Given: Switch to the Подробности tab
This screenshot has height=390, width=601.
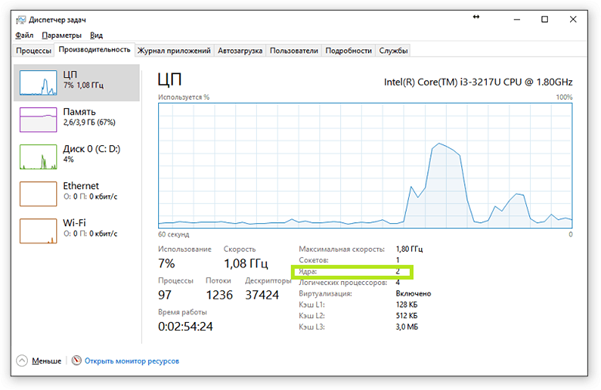Looking at the screenshot, I should (x=348, y=51).
